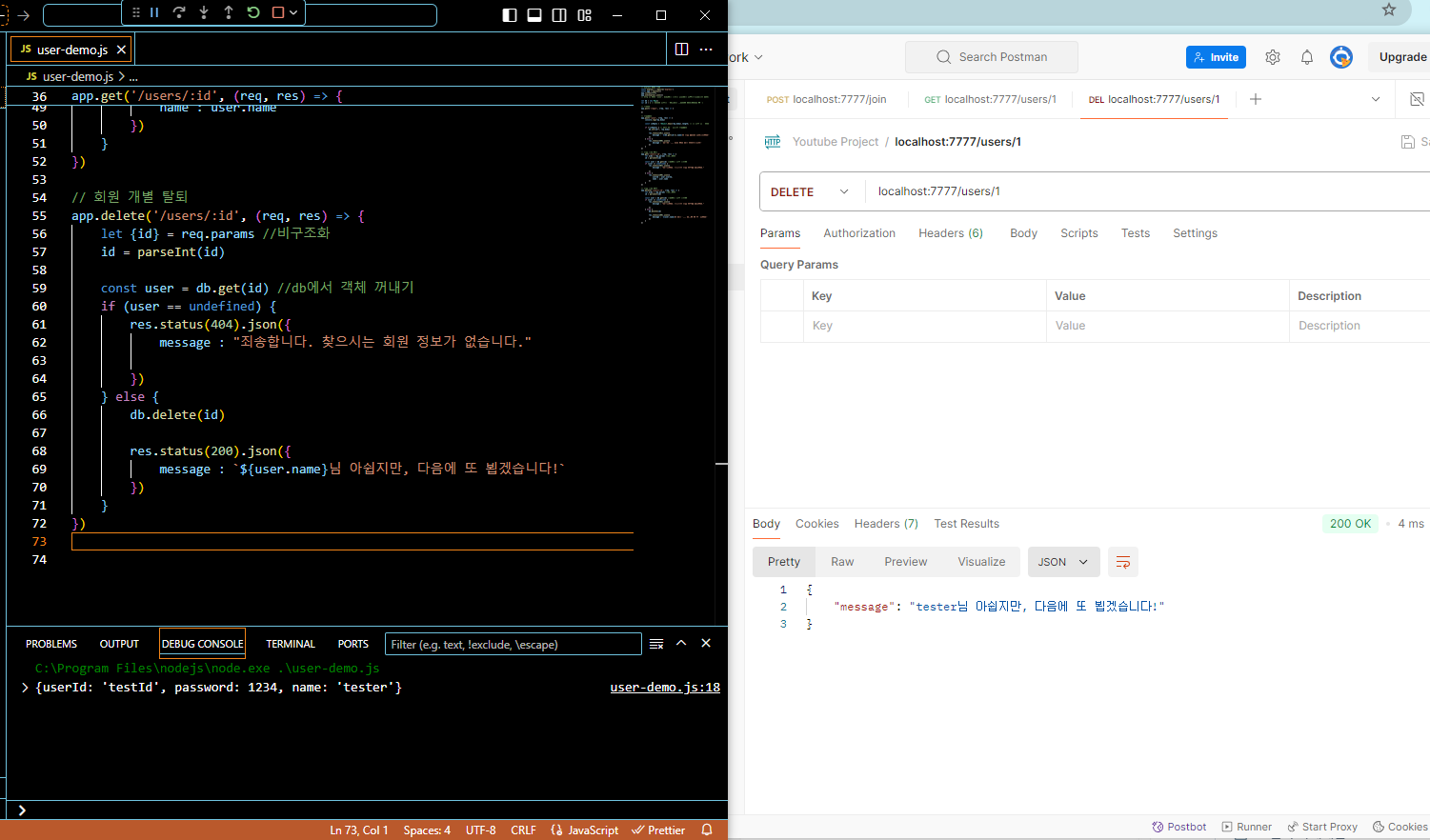The width and height of the screenshot is (1430, 840).
Task: Click the Prettier status bar item
Action: 659,830
